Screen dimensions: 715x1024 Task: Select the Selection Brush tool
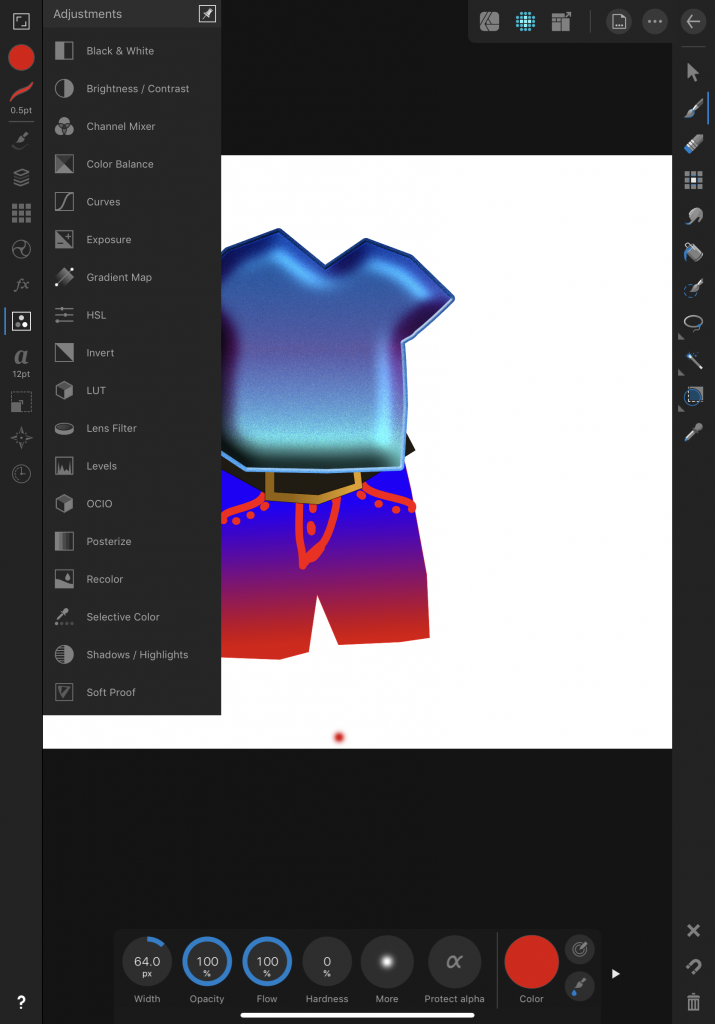pyautogui.click(x=693, y=287)
